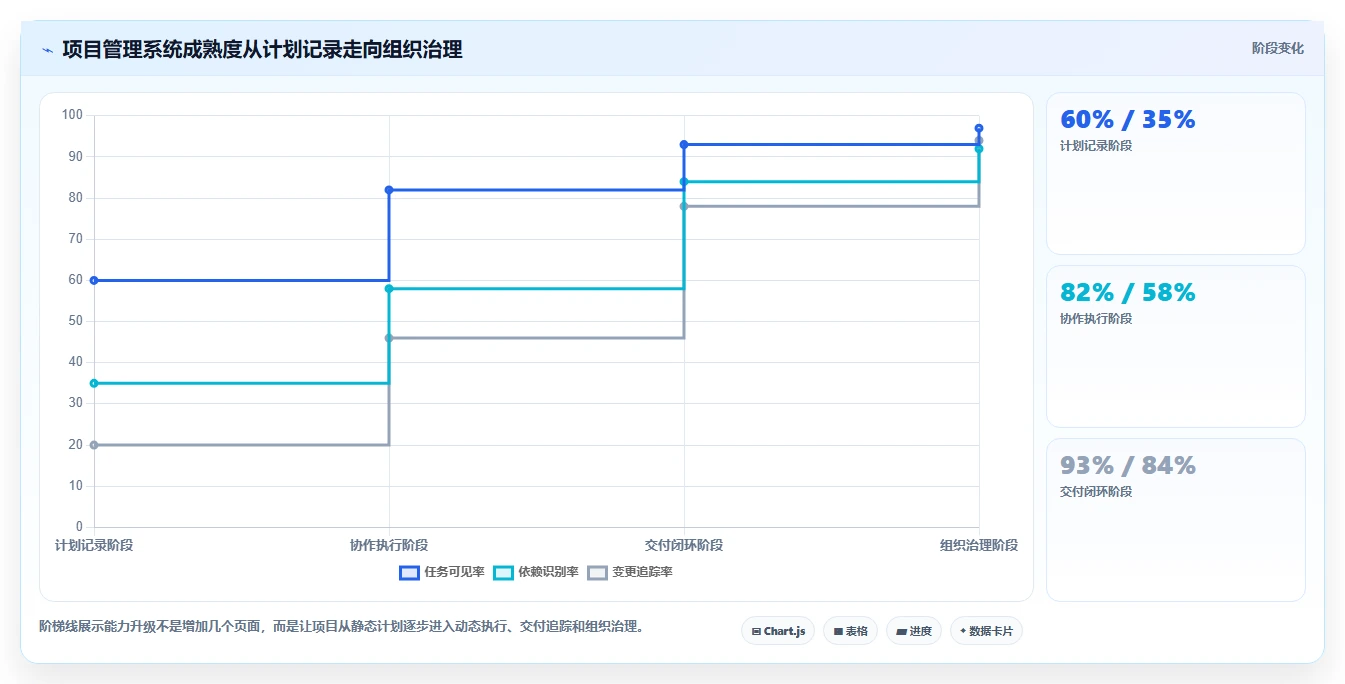Click the blue 任务可见率 legend swatch
This screenshot has width=1345, height=684.
point(409,572)
